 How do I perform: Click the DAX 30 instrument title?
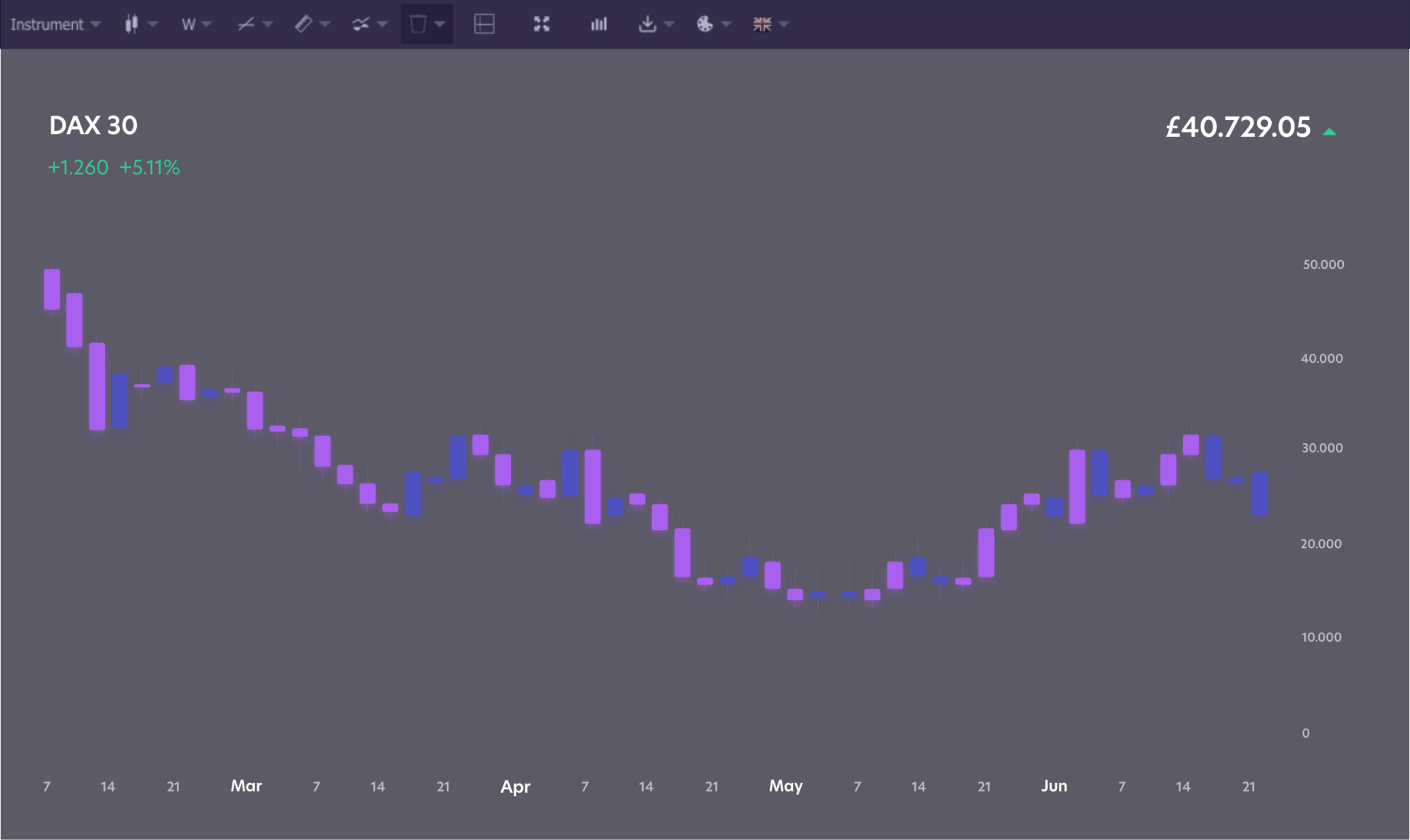pos(93,125)
